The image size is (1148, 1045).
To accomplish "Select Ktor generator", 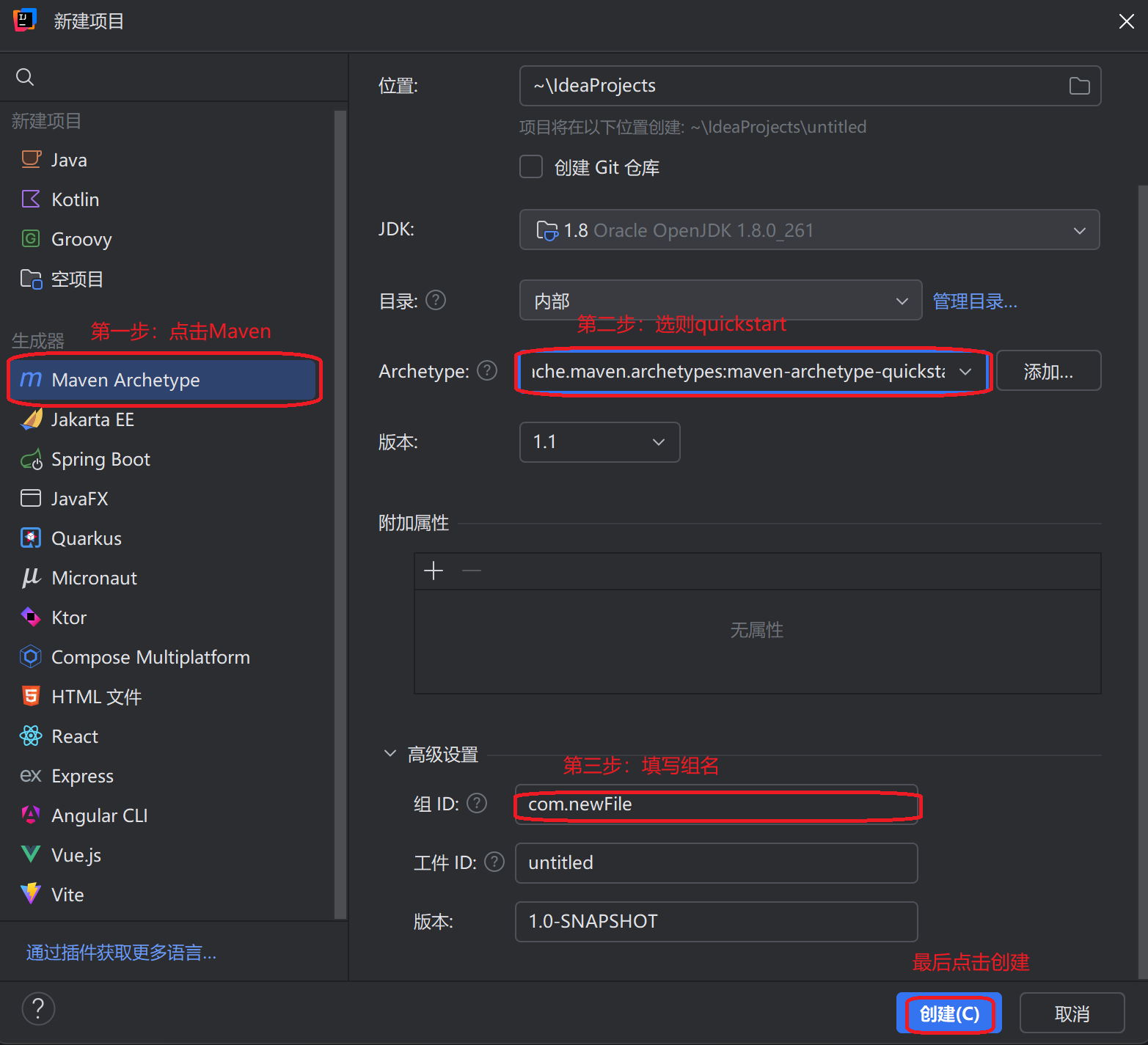I will tap(167, 617).
